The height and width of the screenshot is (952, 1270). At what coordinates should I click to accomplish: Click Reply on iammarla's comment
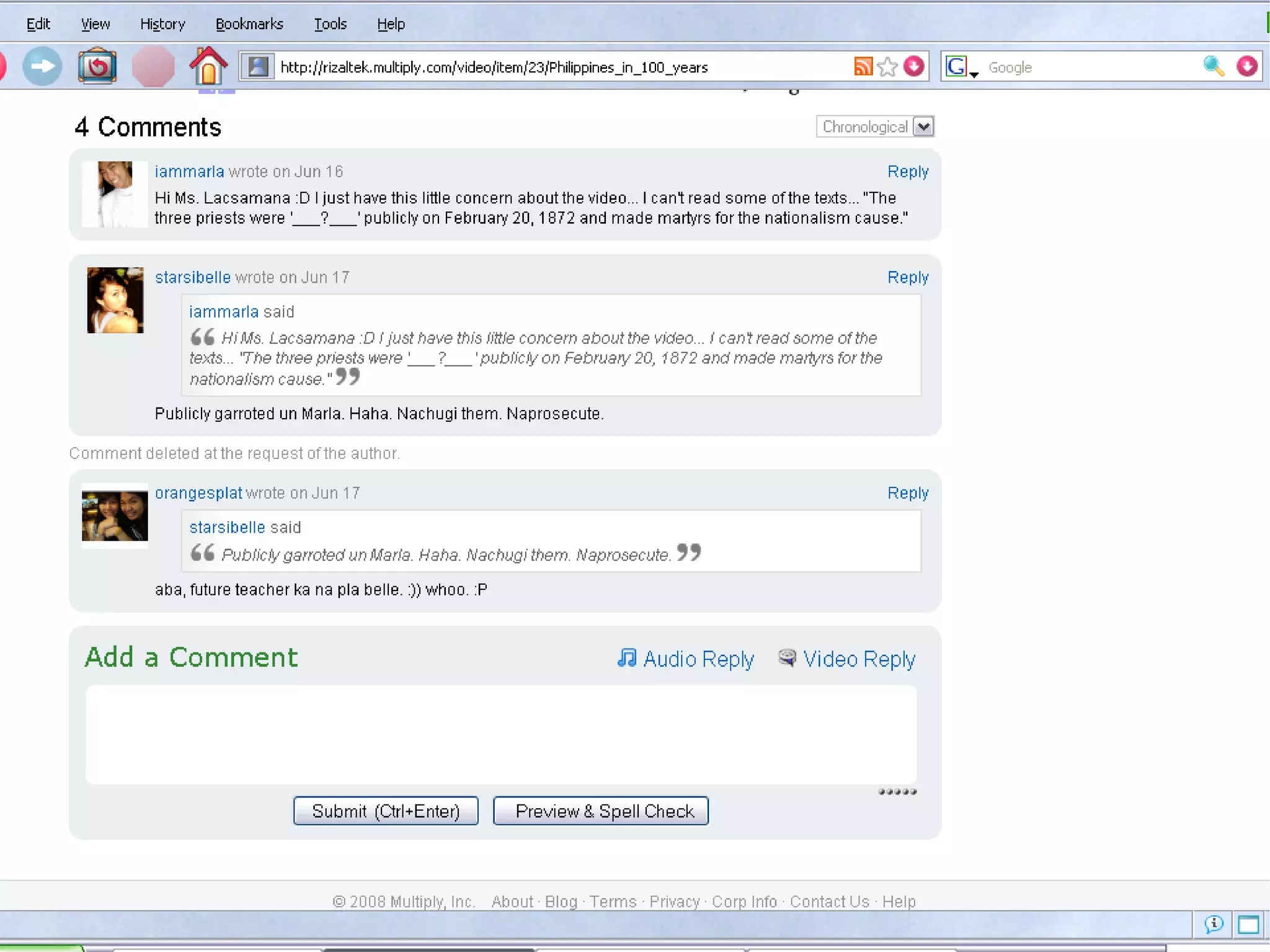tap(907, 172)
